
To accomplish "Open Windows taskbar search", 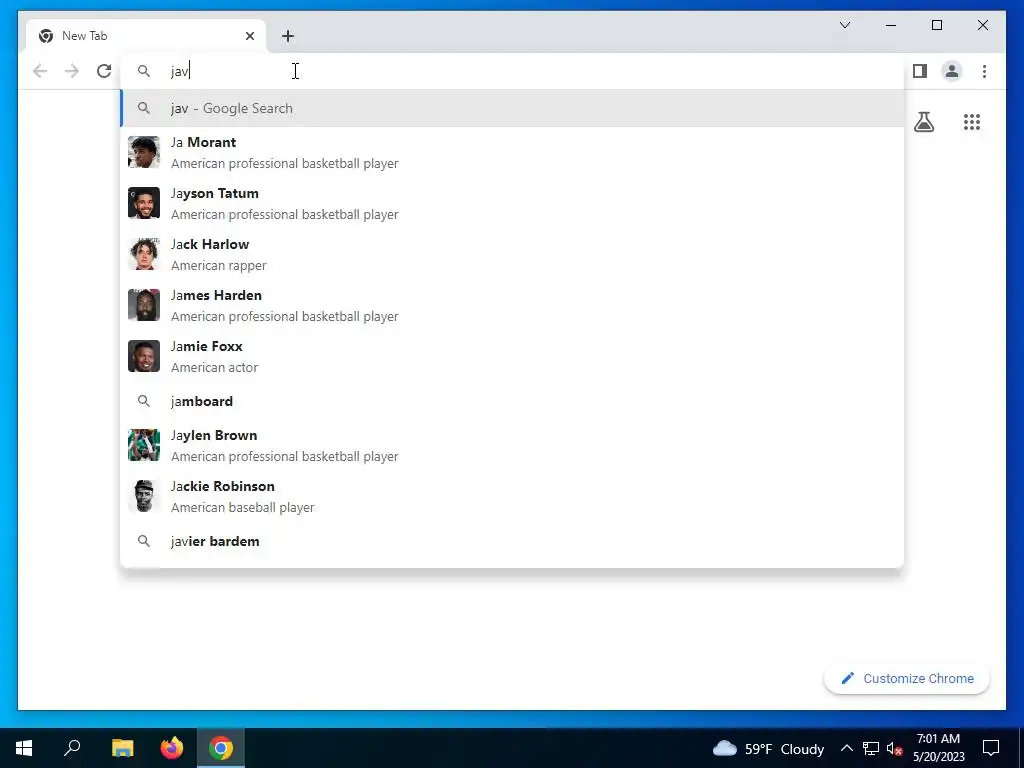I will point(72,748).
